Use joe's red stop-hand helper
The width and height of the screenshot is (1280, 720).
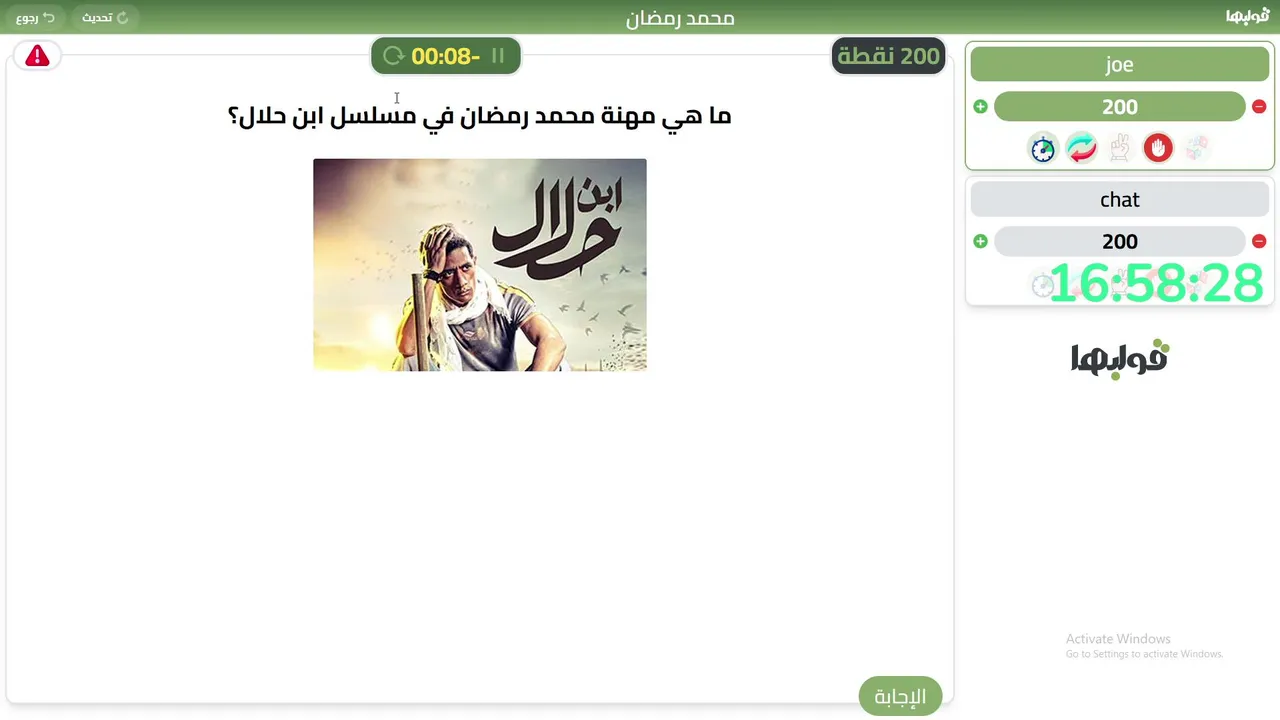[1158, 148]
